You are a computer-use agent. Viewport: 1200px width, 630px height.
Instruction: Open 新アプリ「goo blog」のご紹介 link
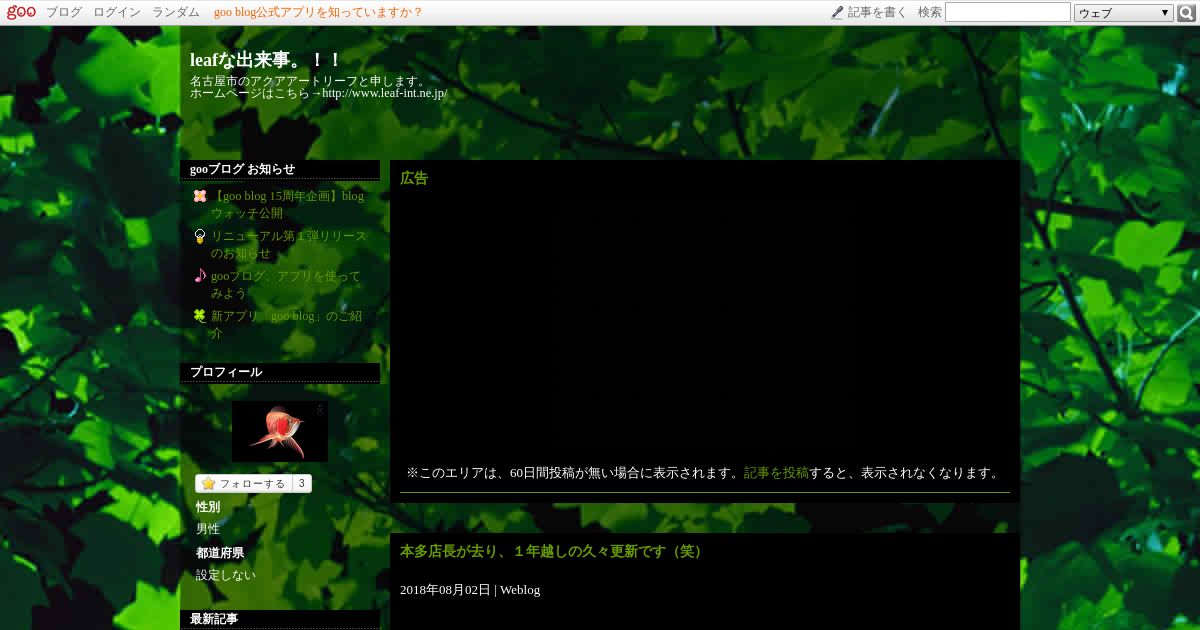pos(286,324)
